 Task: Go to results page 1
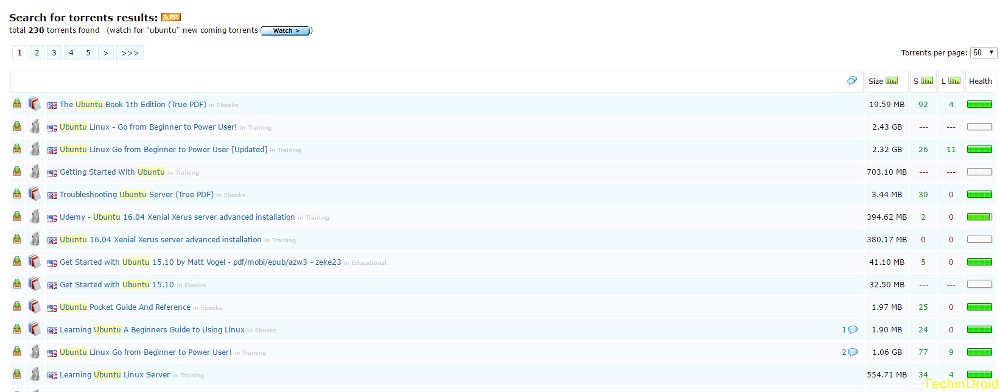[x=19, y=53]
